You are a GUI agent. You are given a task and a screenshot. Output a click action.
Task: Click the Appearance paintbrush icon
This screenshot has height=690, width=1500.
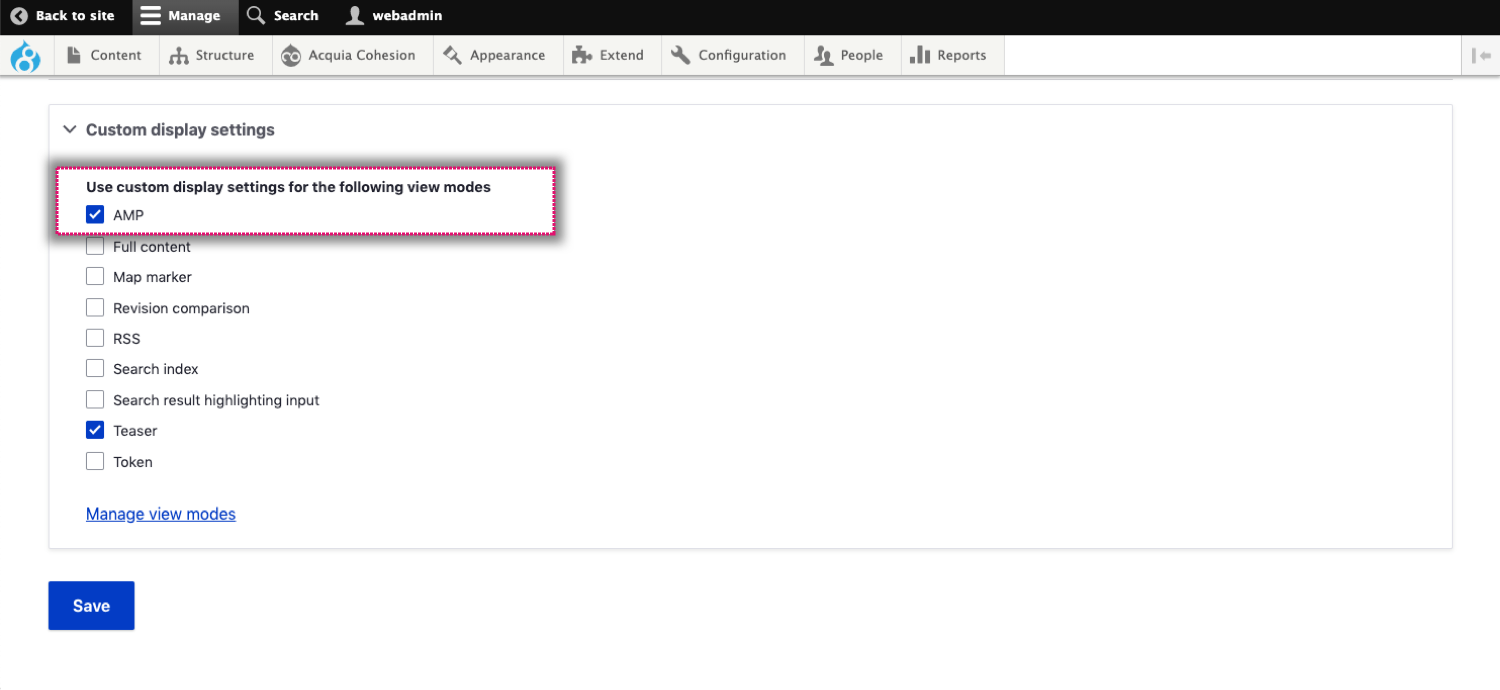(452, 55)
